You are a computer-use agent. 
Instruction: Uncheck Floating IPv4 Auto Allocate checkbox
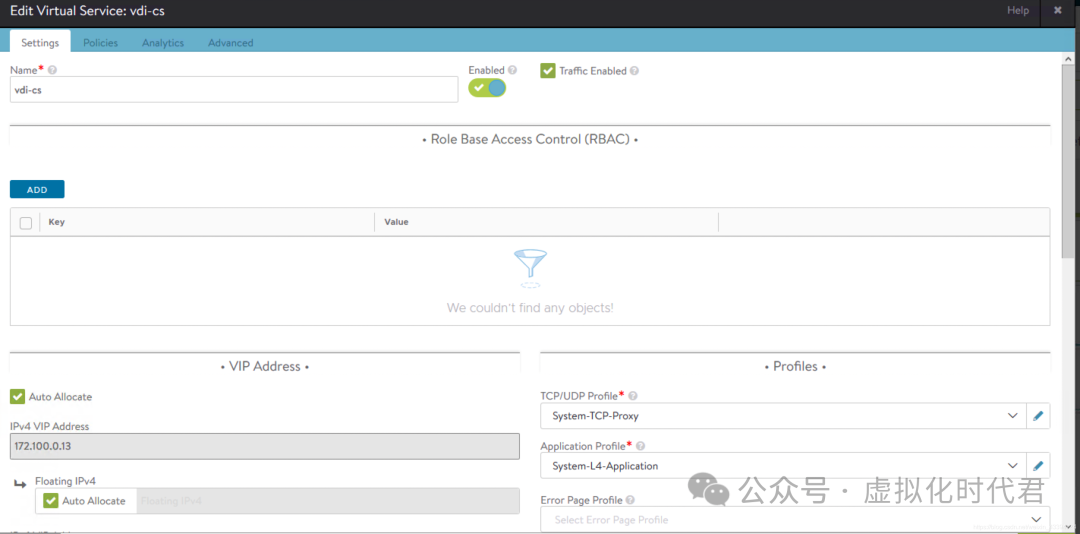pyautogui.click(x=50, y=501)
